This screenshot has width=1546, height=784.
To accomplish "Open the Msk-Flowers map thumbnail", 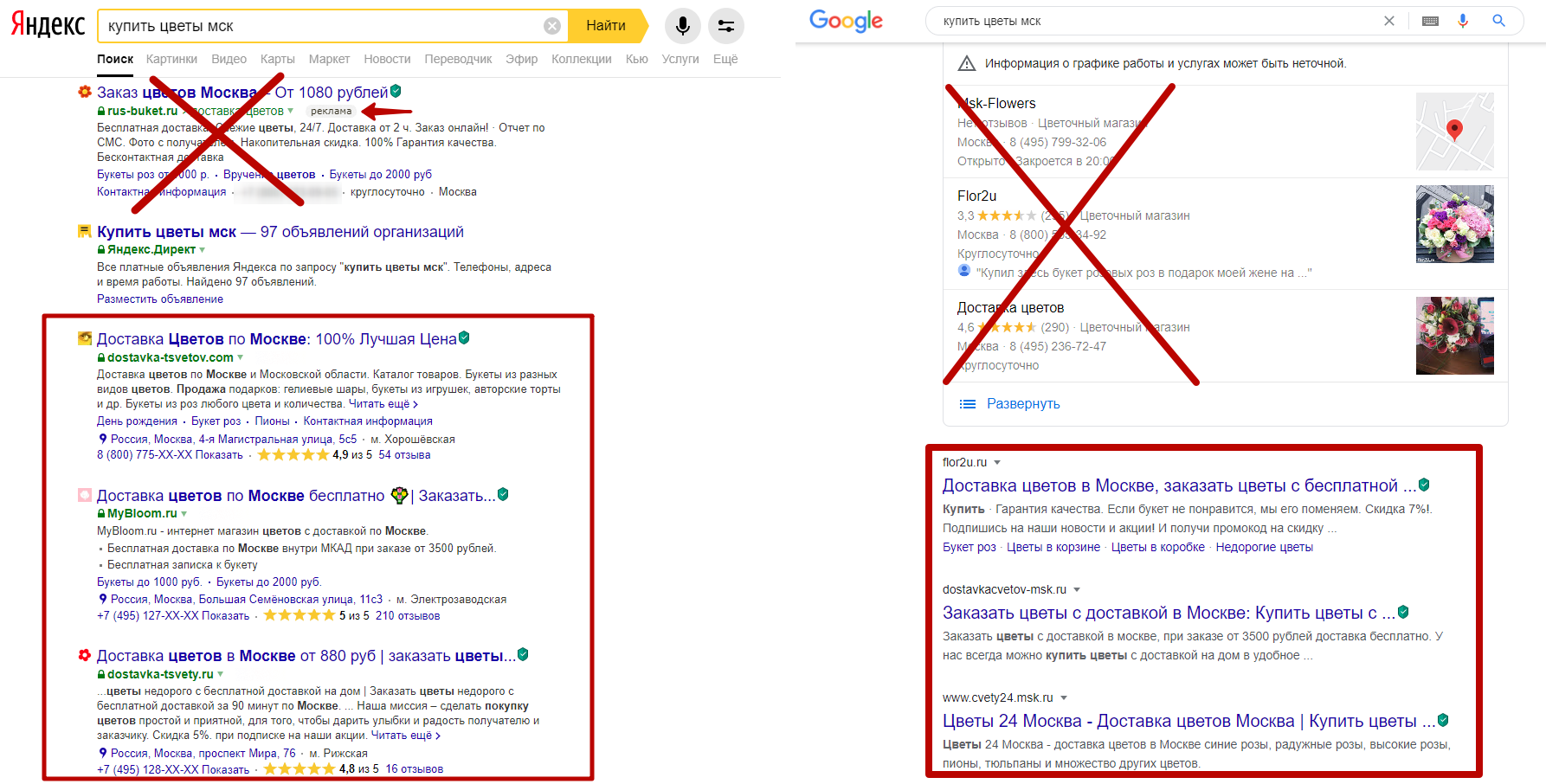I will tap(1455, 132).
